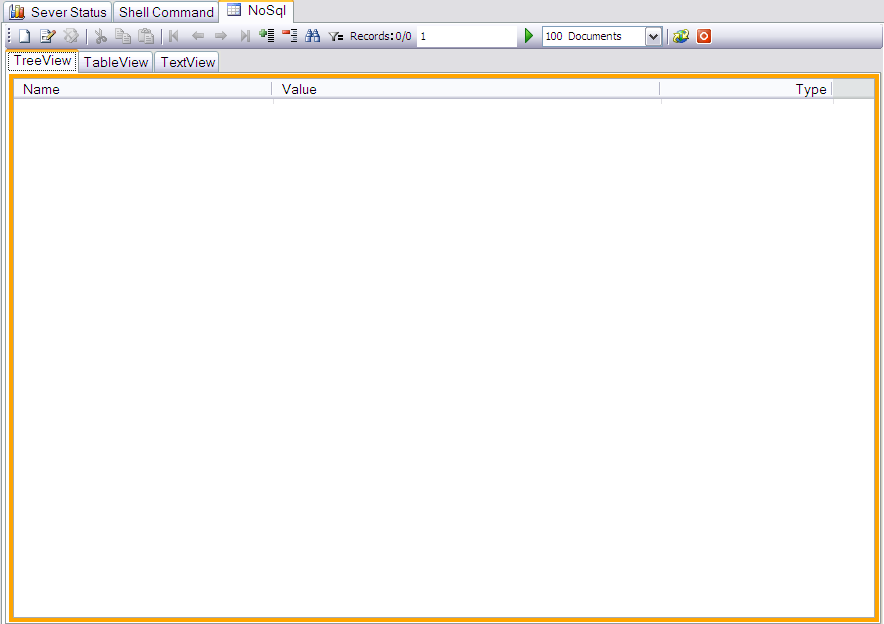Go to last record arrow
The image size is (884, 624).
click(x=245, y=36)
